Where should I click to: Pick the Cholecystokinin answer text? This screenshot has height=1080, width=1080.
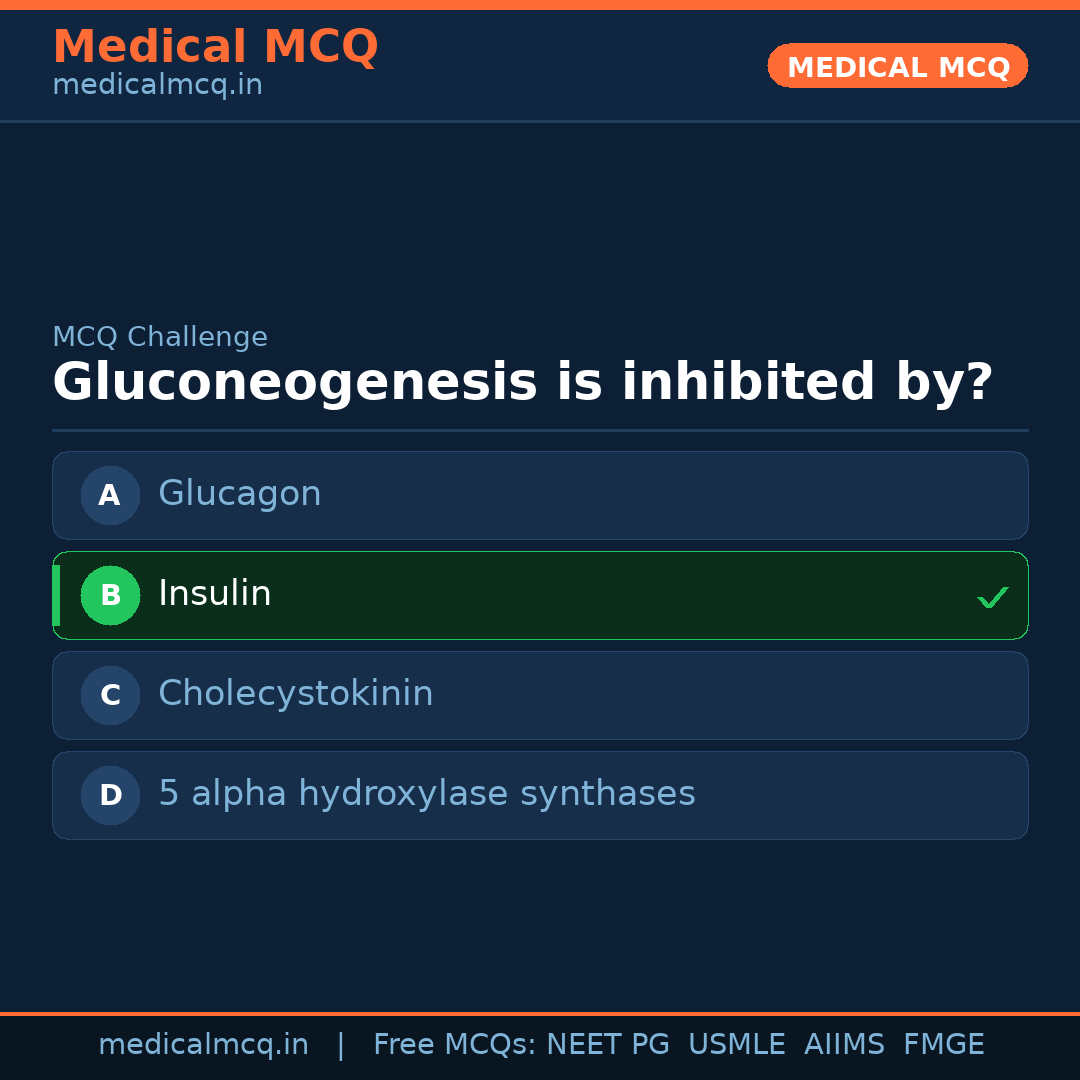click(296, 694)
